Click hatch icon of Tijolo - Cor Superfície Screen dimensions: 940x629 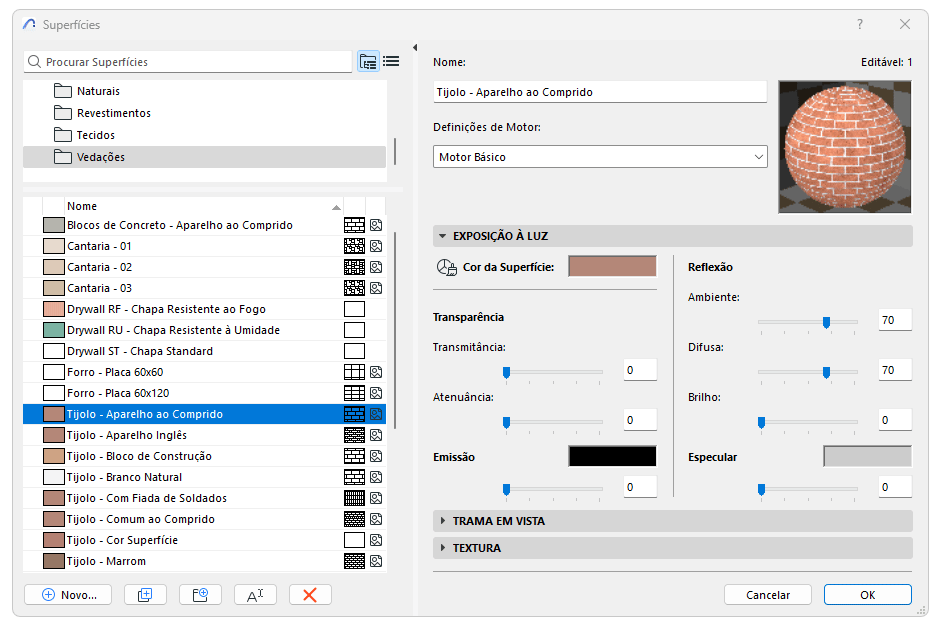pyautogui.click(x=354, y=540)
